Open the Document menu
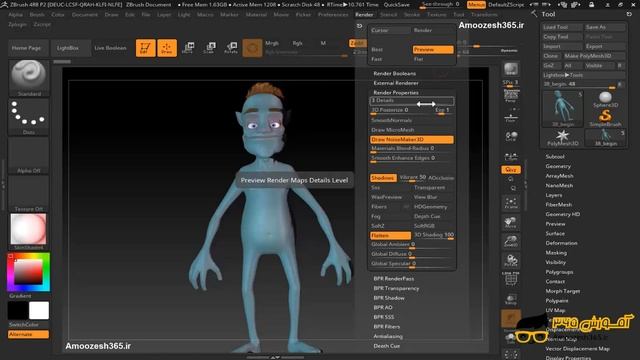This screenshot has width=640, height=360. (x=84, y=14)
